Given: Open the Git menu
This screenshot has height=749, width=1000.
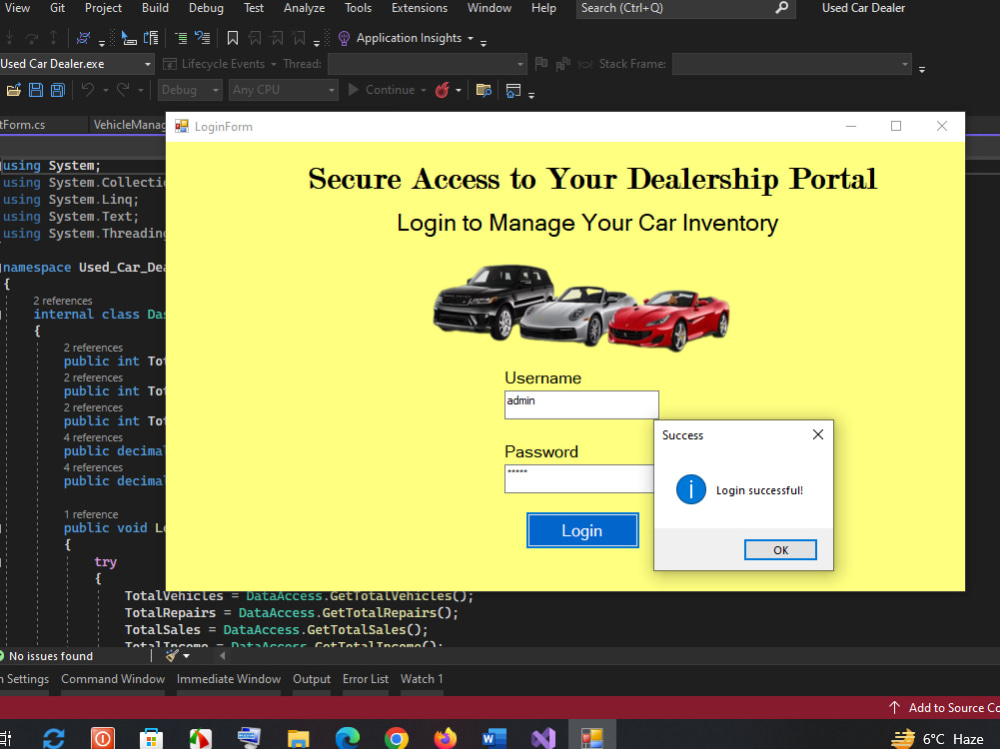Looking at the screenshot, I should tap(57, 8).
